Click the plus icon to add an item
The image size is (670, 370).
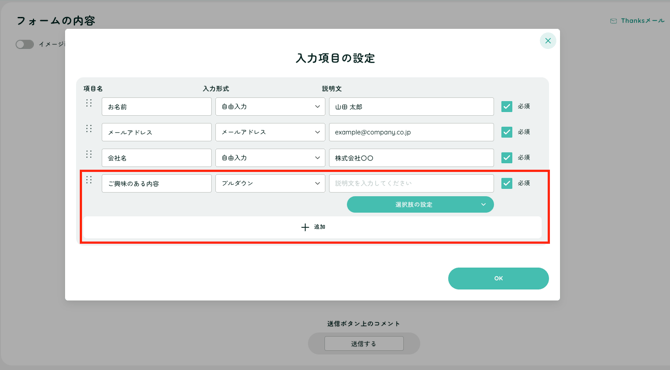click(x=305, y=227)
